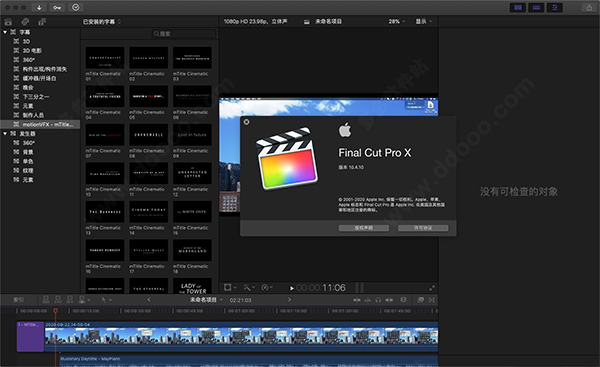This screenshot has width=600, height=367.
Task: Open the Keyword Editor key button
Action: (x=57, y=7)
